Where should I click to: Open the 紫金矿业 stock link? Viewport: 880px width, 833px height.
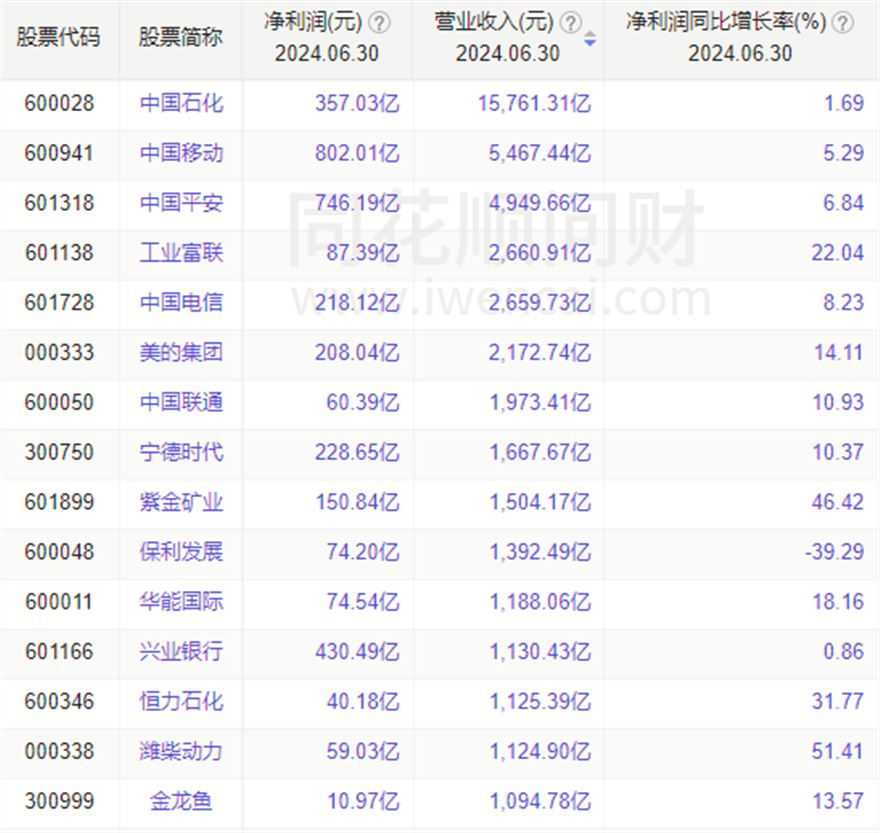(181, 502)
